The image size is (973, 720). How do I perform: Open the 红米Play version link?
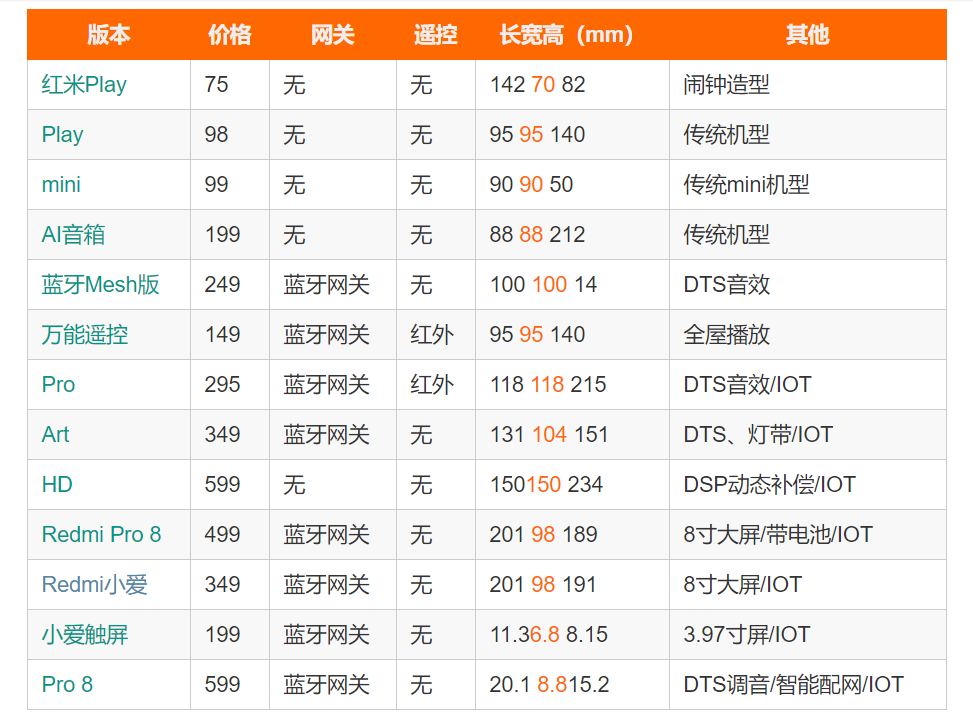(x=84, y=84)
